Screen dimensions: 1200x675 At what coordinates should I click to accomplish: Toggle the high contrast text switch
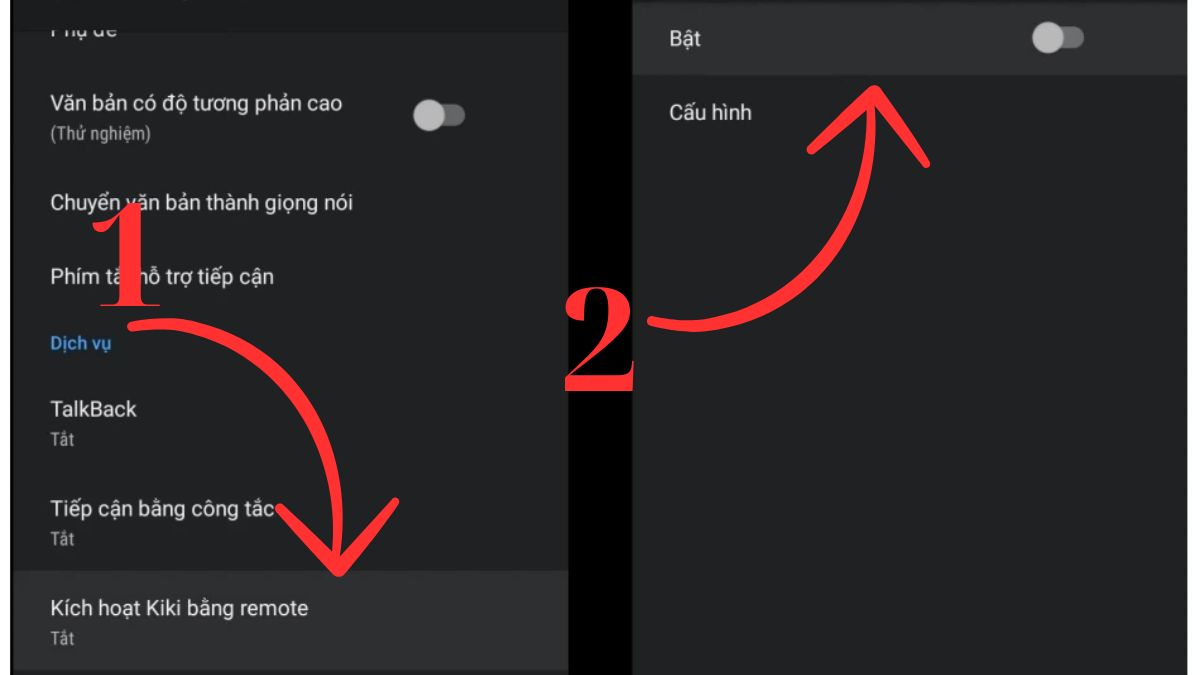(439, 116)
